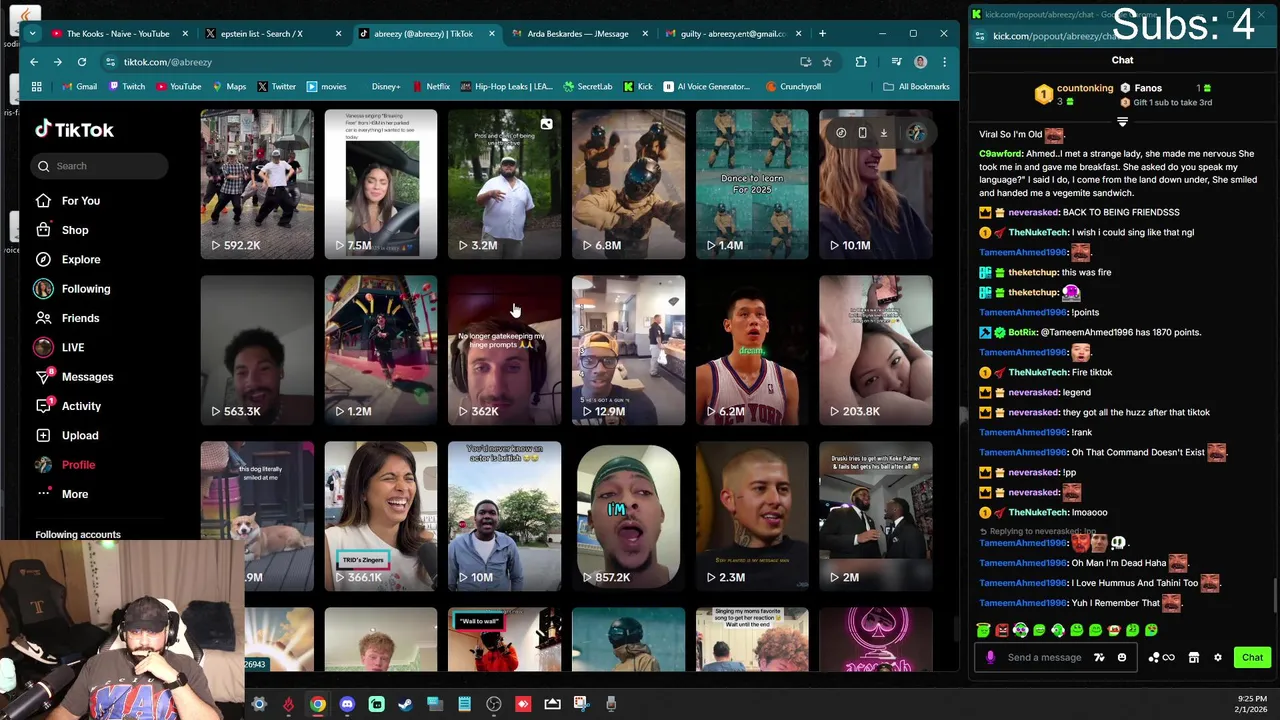
Task: Open video with 366.1K views
Action: coord(381,516)
